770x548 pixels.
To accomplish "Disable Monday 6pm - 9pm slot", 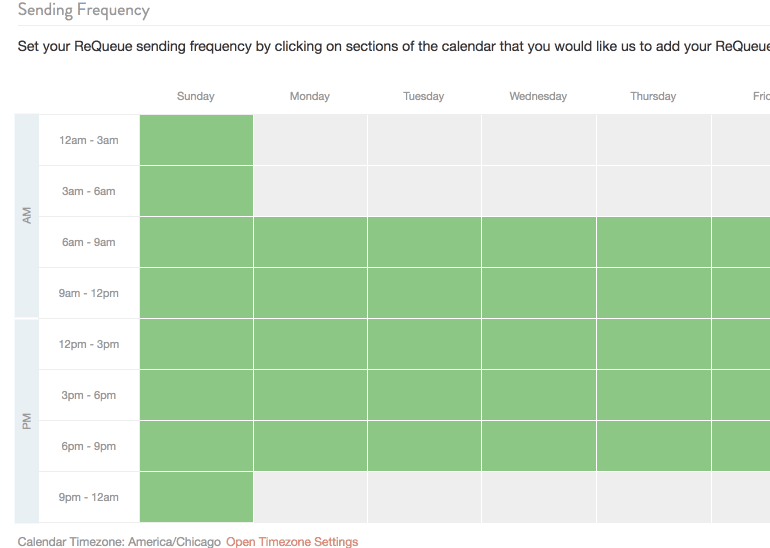I will (310, 446).
